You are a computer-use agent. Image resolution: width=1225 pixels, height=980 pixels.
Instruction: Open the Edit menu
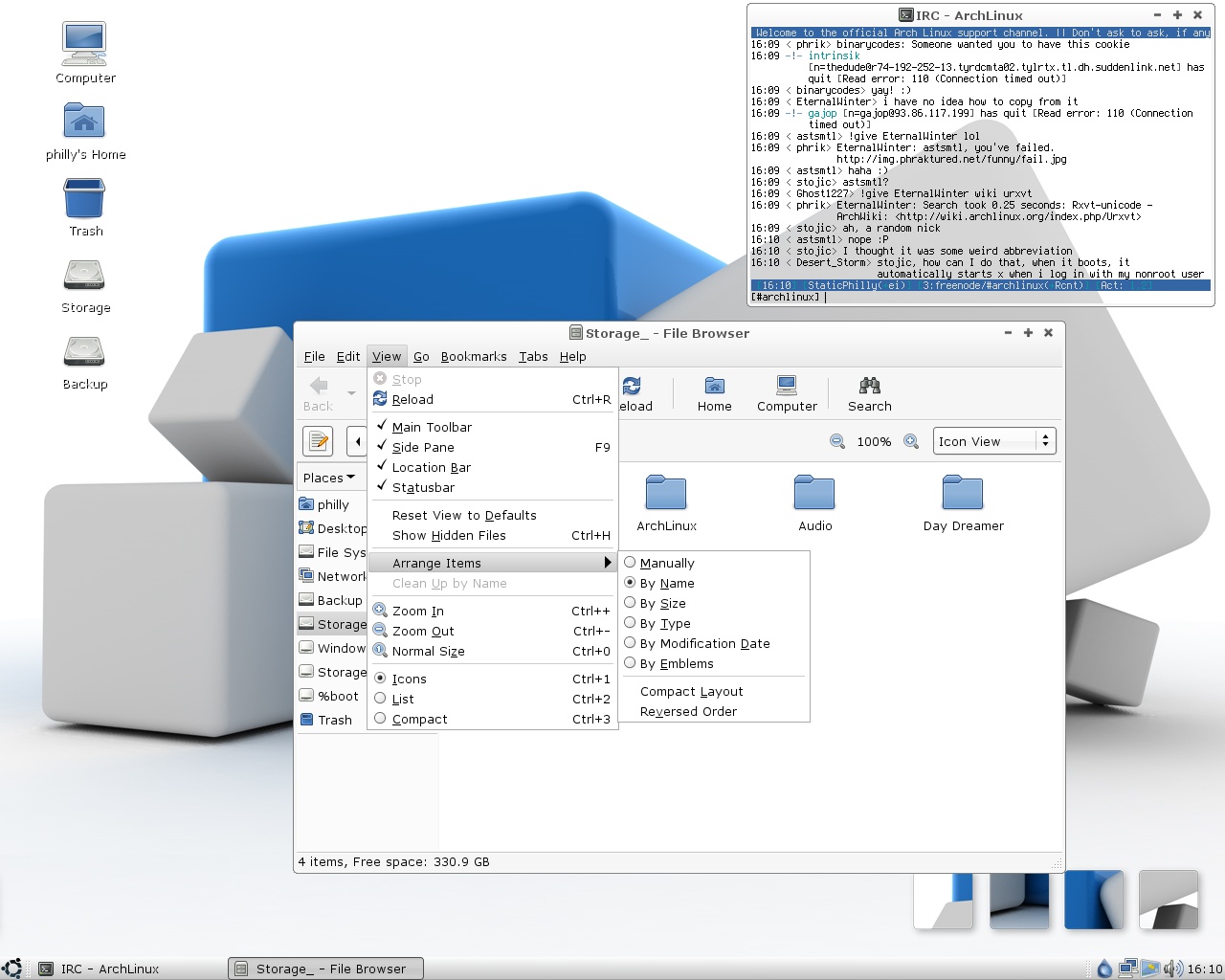coord(348,356)
